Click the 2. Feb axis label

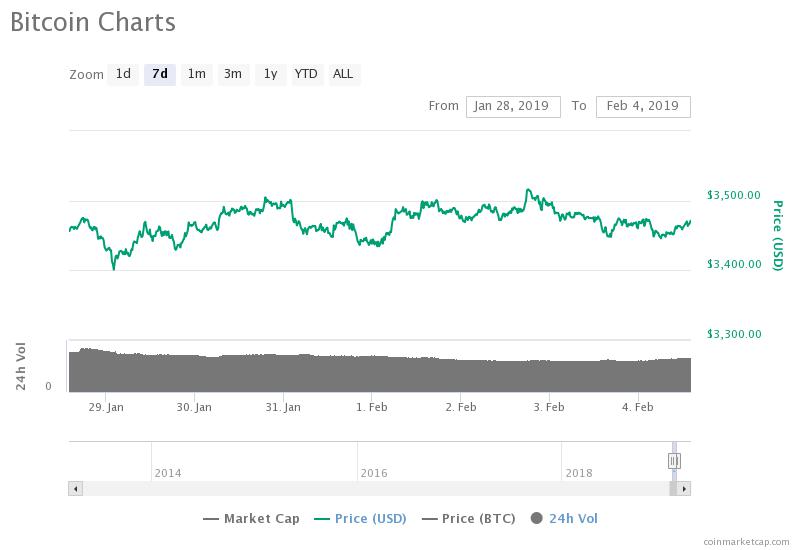tap(461, 407)
